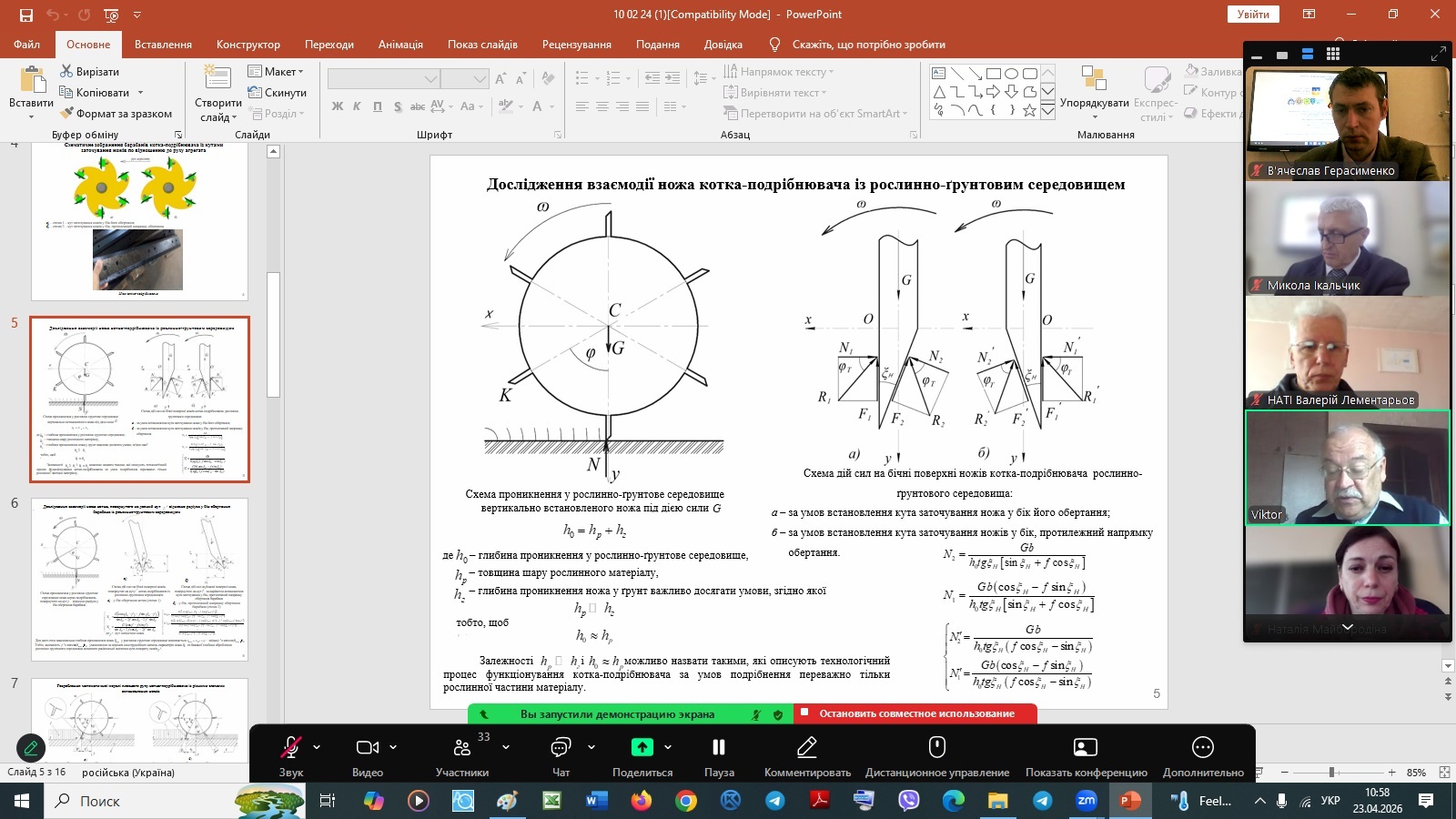Adjust the zoom slider in status bar

pos(1331,773)
